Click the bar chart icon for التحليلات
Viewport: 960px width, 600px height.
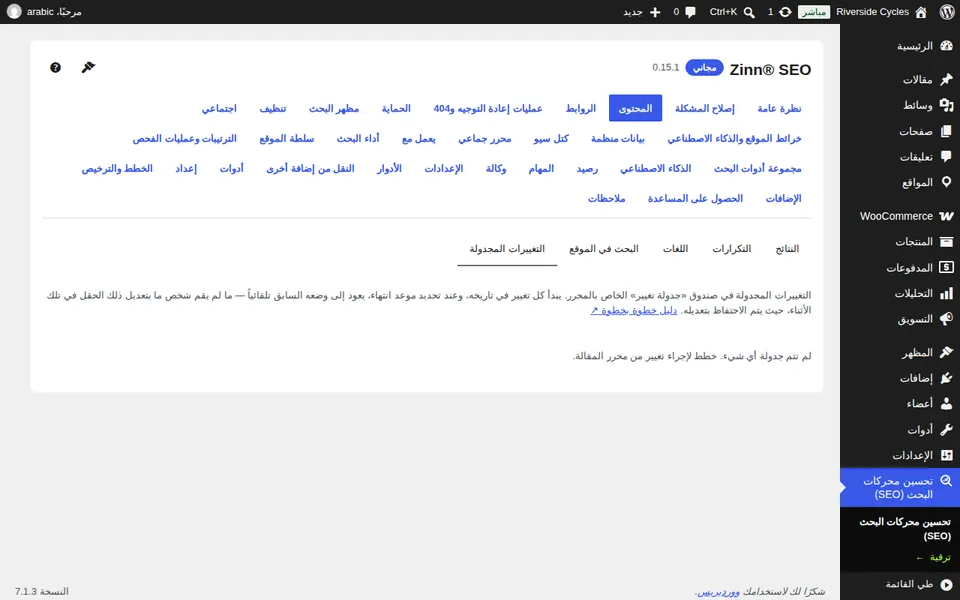point(947,293)
